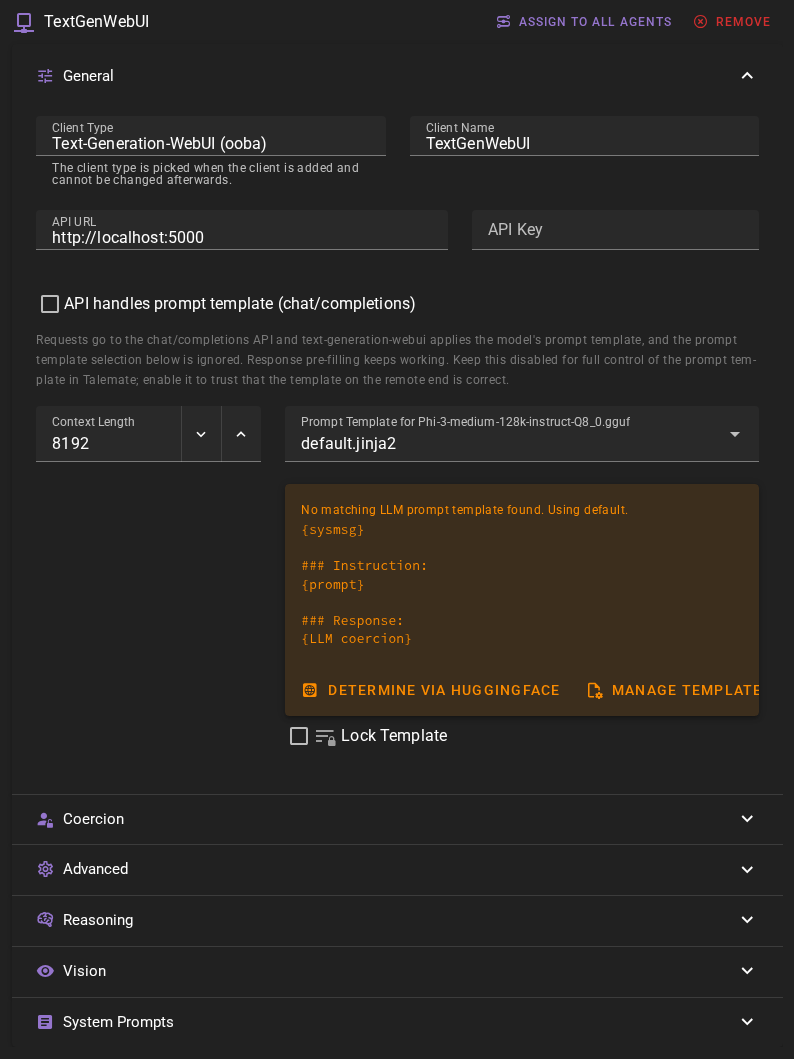The width and height of the screenshot is (794, 1059).
Task: Click the Lock Template lines-and-padlock icon
Action: tap(325, 737)
